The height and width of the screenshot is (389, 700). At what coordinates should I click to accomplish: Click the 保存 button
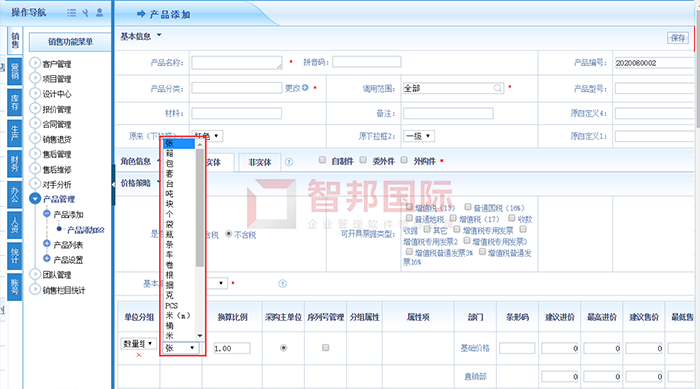pyautogui.click(x=678, y=38)
